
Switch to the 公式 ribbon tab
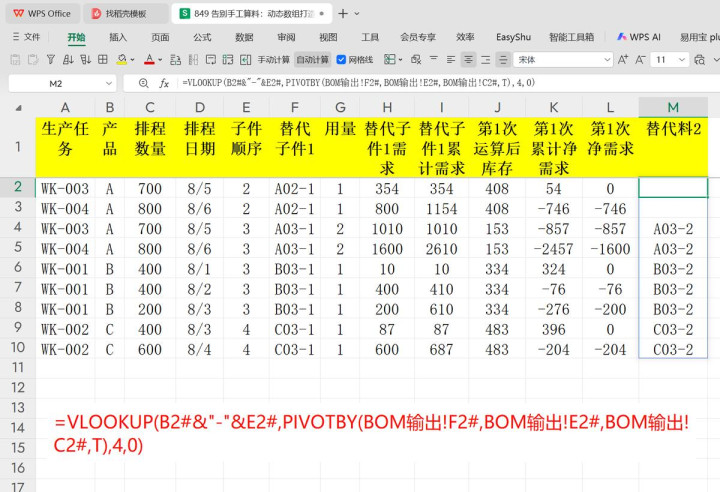[x=202, y=37]
